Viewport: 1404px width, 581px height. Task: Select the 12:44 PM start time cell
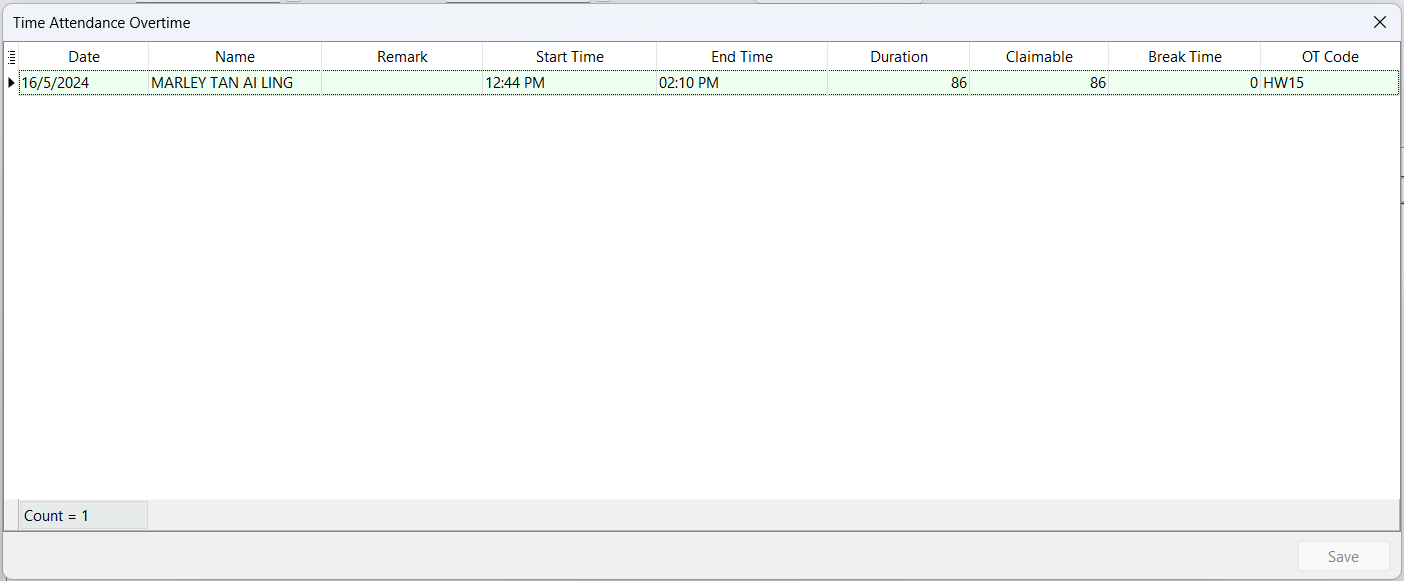[569, 83]
